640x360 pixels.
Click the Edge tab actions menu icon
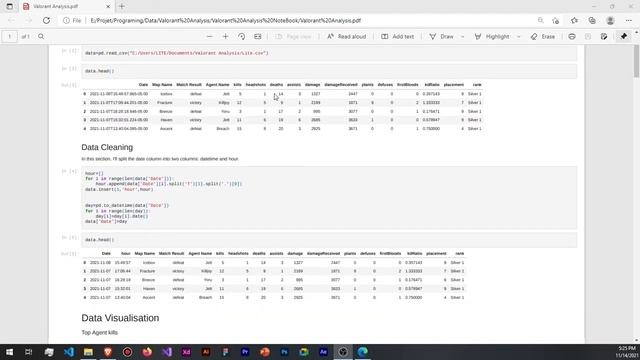click(x=9, y=7)
